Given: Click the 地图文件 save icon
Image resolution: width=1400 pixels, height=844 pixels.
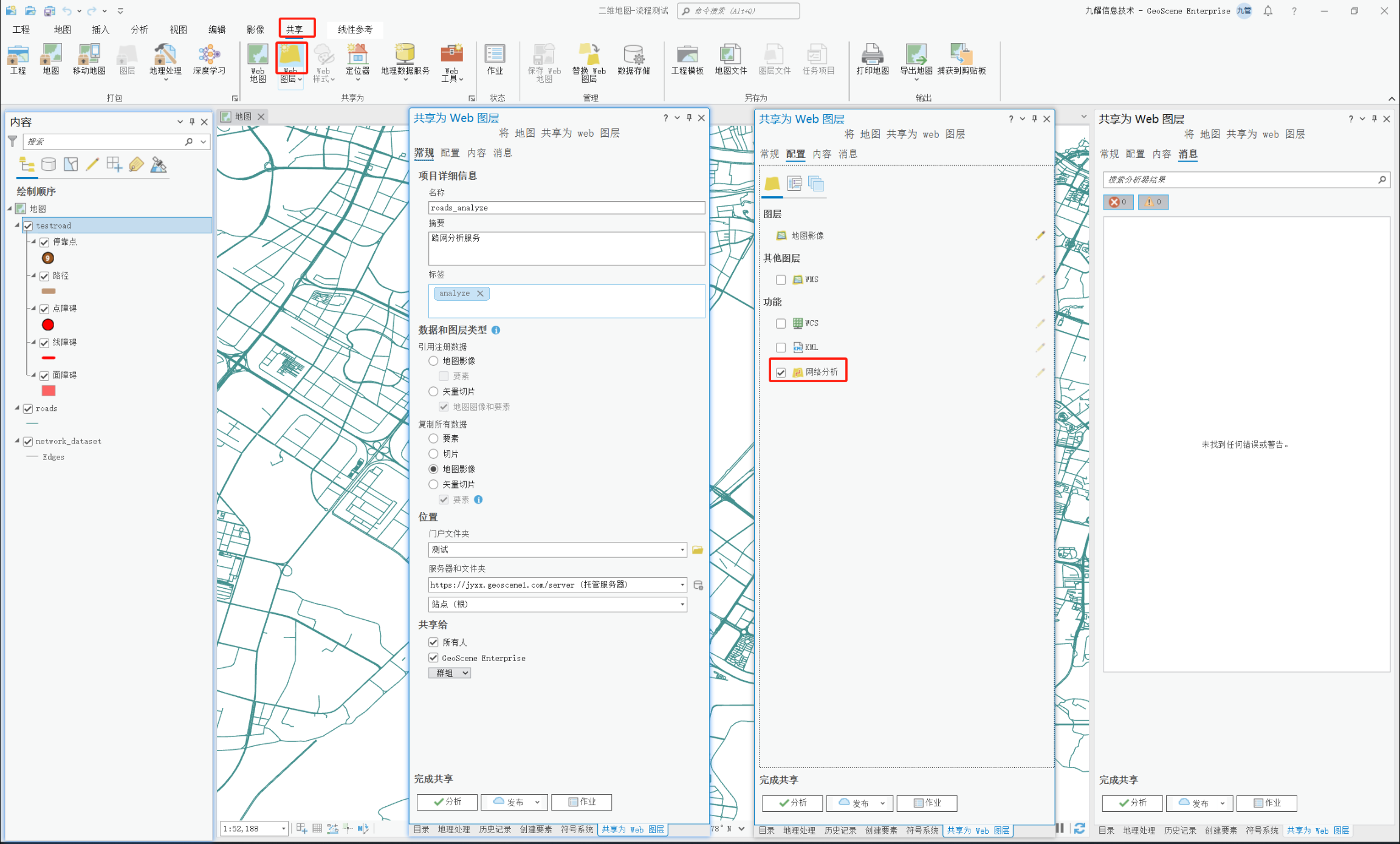Looking at the screenshot, I should pos(730,60).
